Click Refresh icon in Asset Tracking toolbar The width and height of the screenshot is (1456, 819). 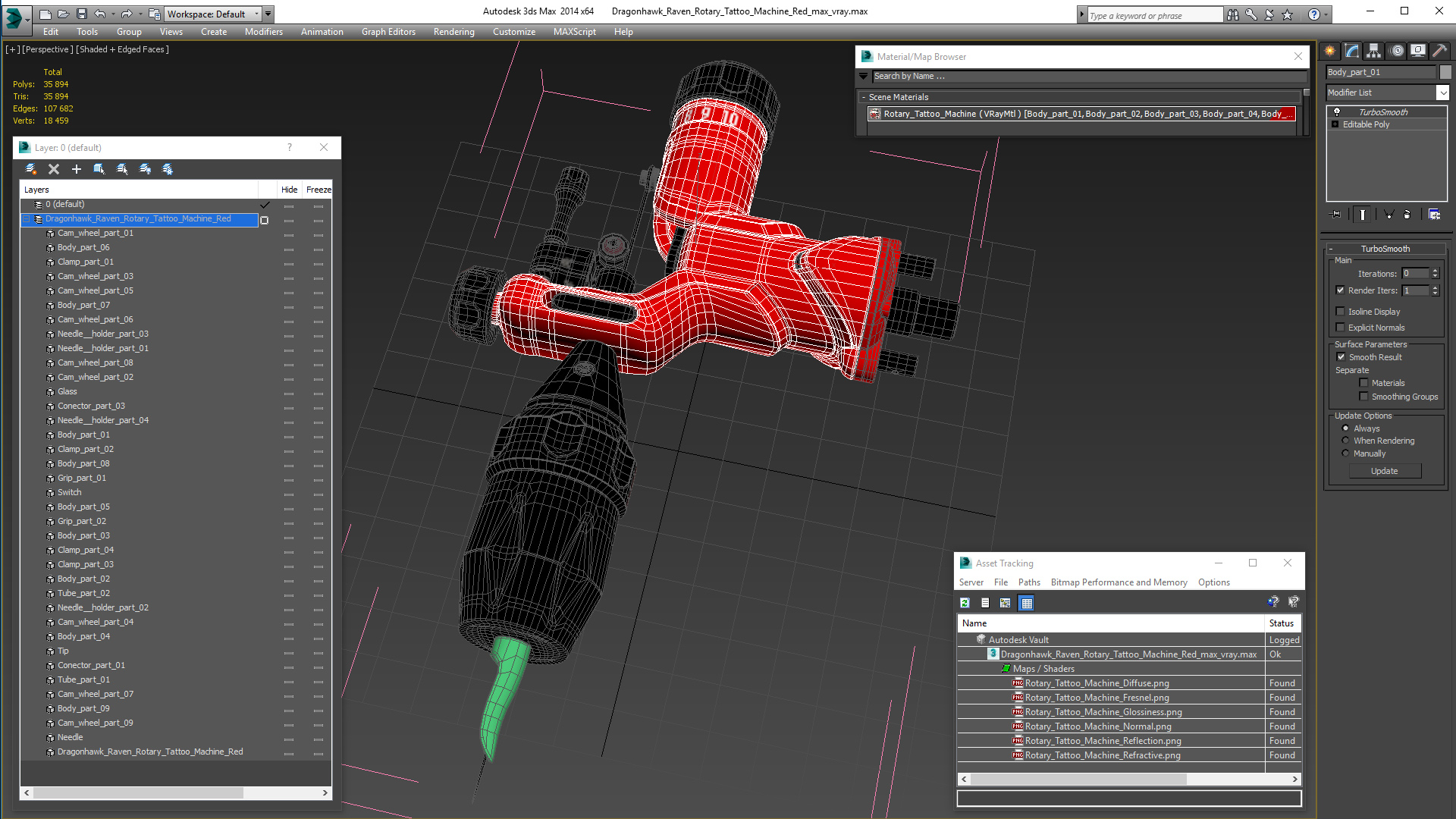965,603
